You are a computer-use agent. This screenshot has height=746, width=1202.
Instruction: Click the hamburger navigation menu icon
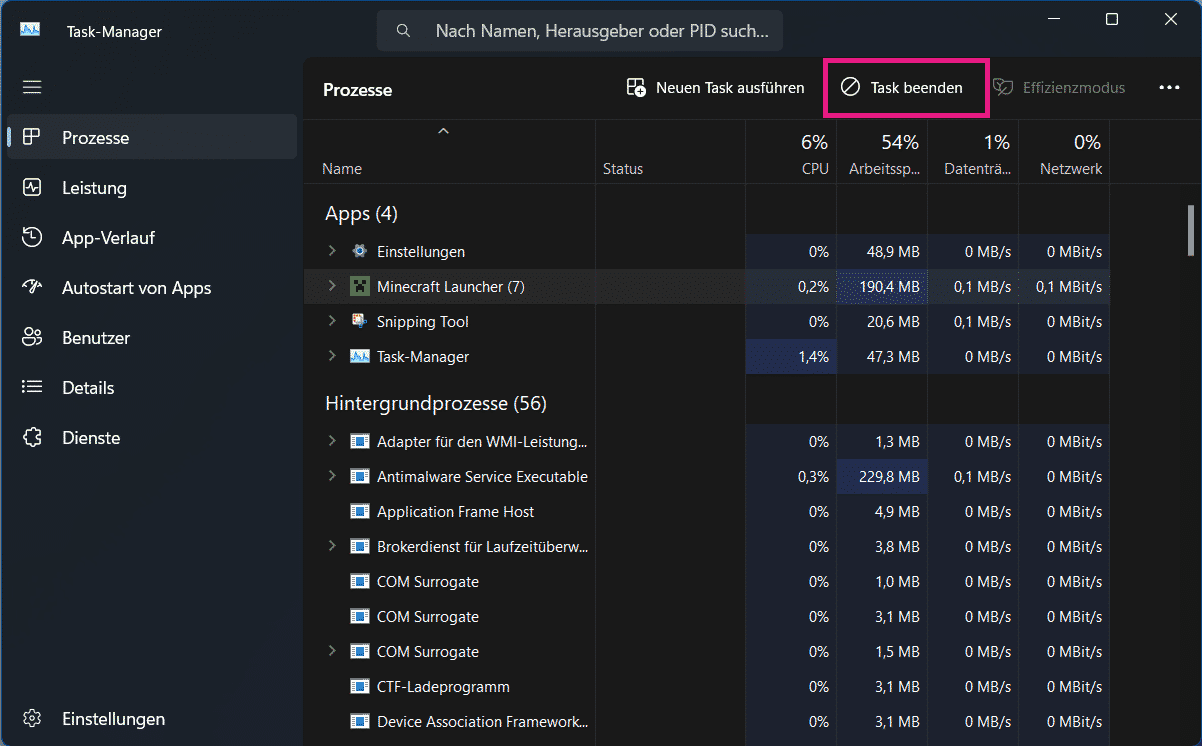click(x=32, y=87)
